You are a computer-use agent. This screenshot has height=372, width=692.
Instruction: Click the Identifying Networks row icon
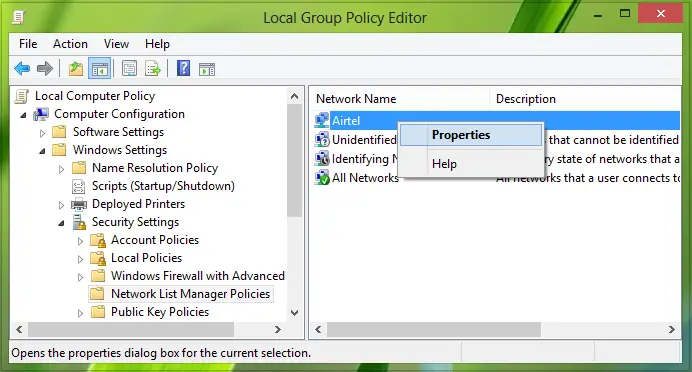coord(322,158)
